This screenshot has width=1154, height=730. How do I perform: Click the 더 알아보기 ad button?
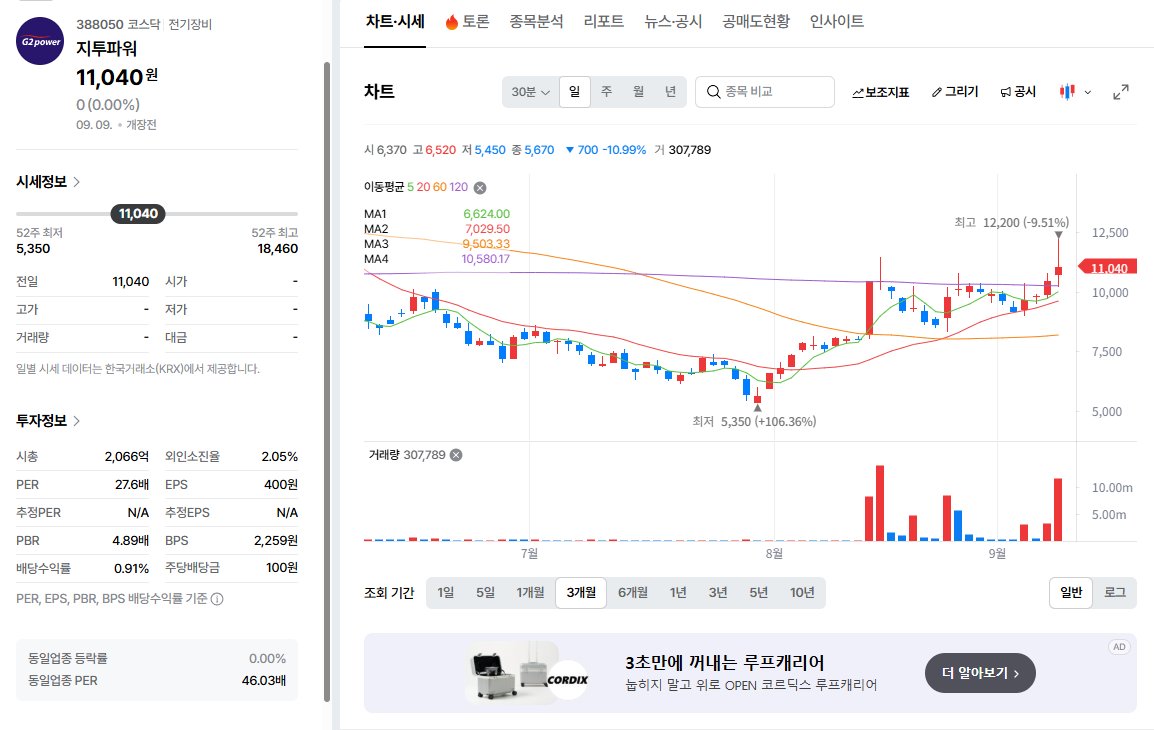[980, 673]
